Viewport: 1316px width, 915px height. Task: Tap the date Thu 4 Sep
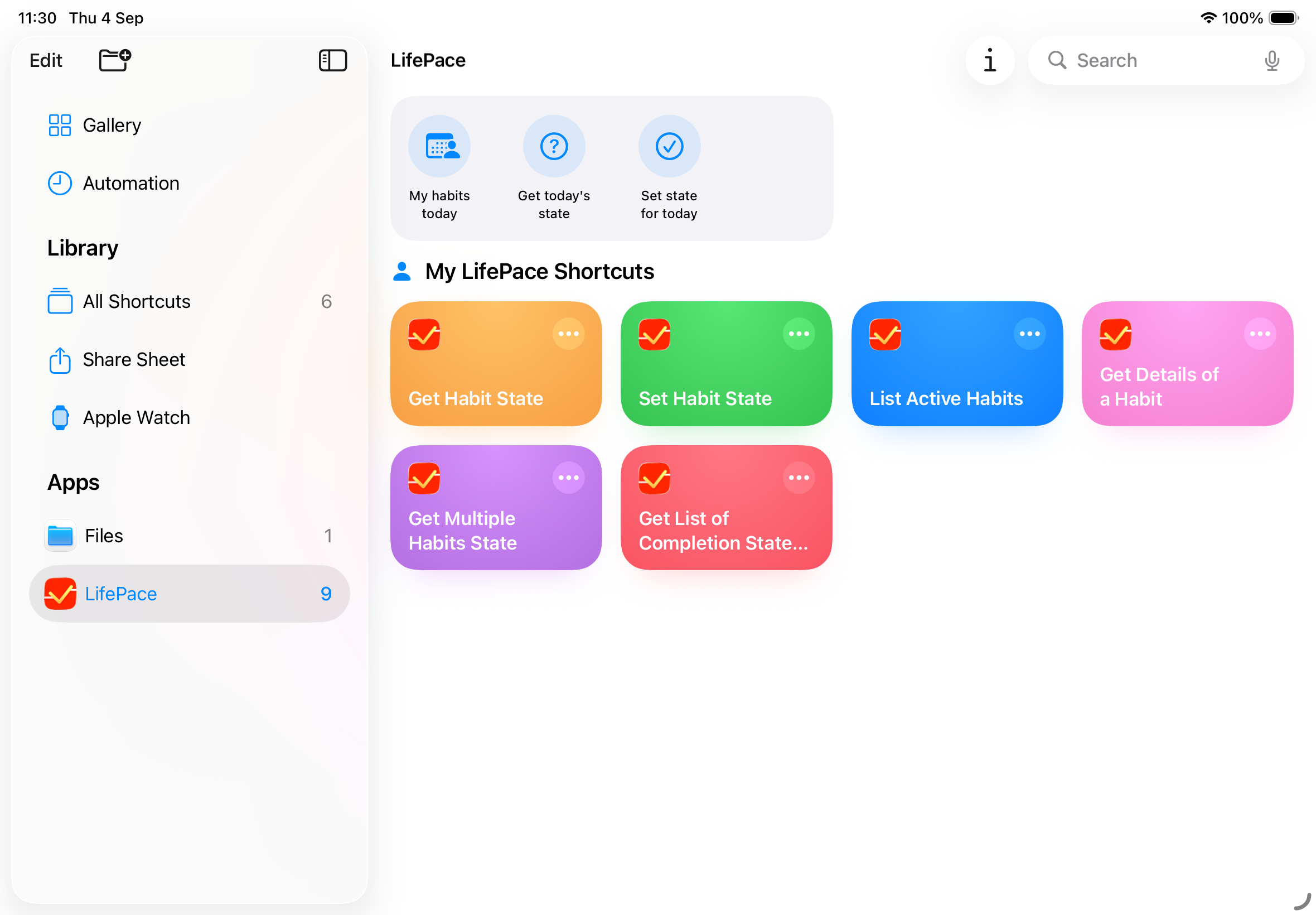pyautogui.click(x=106, y=18)
